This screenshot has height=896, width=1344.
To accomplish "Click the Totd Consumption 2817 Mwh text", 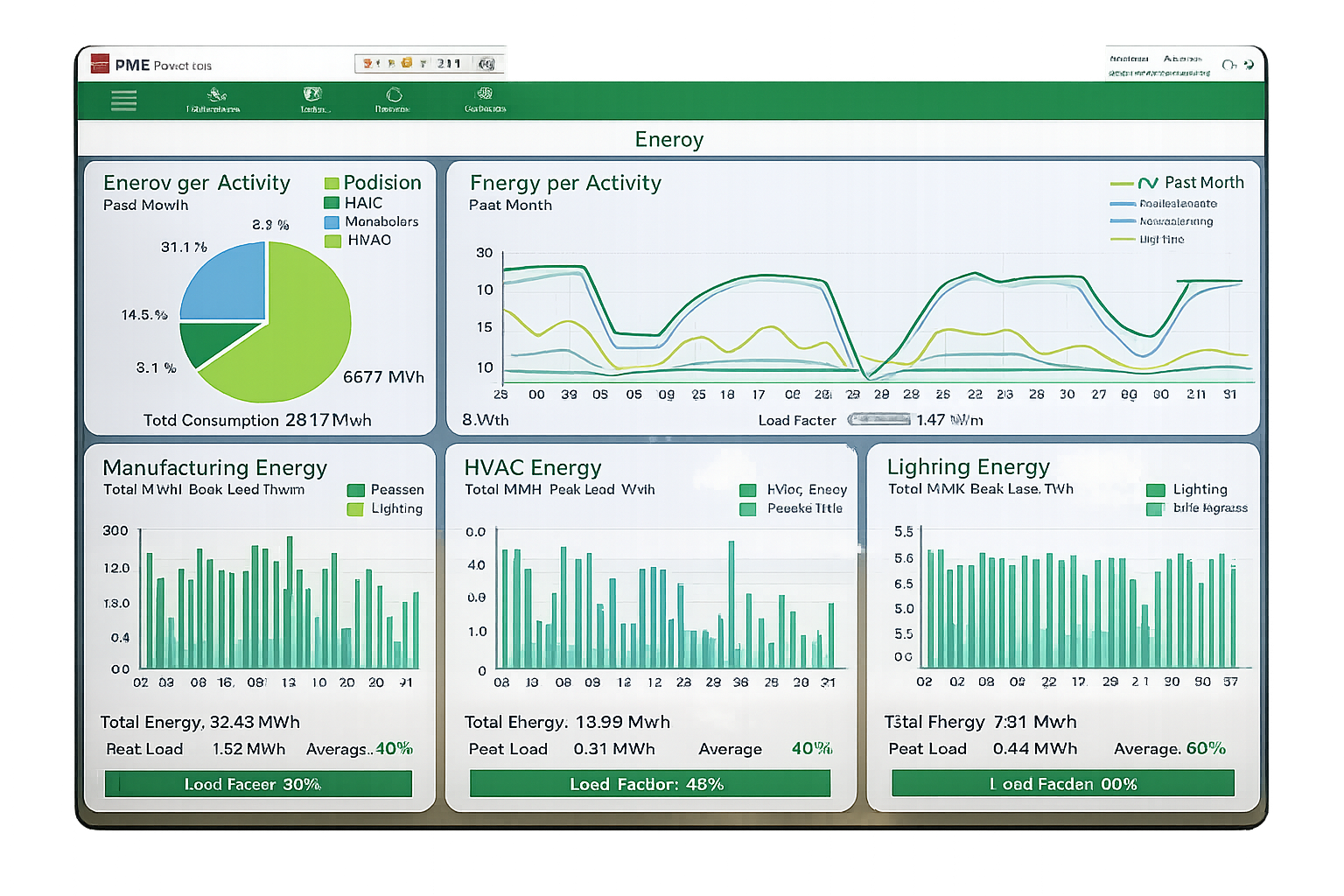I will point(257,420).
